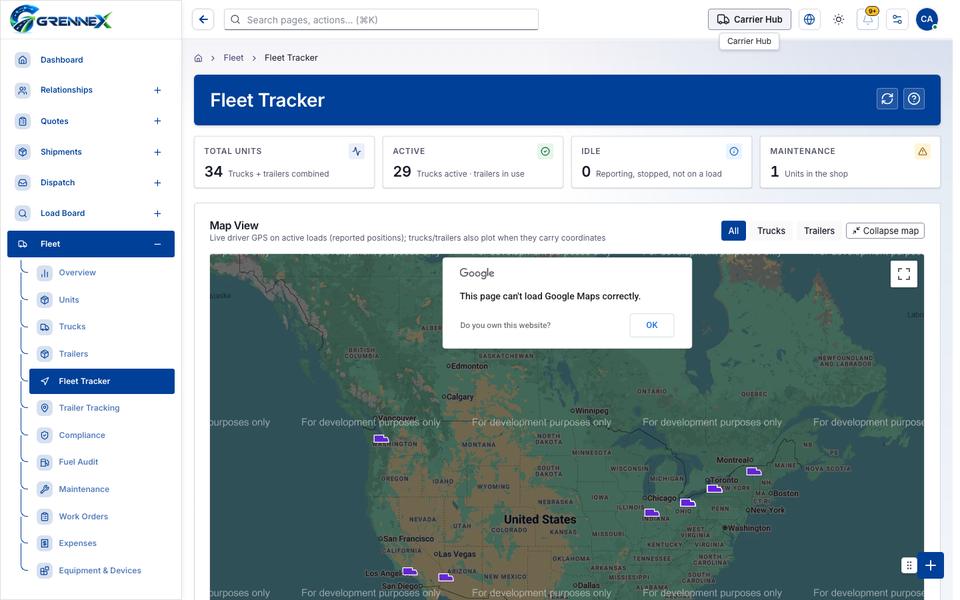
Task: Select the truck marker near Toronto
Action: pyautogui.click(x=714, y=489)
